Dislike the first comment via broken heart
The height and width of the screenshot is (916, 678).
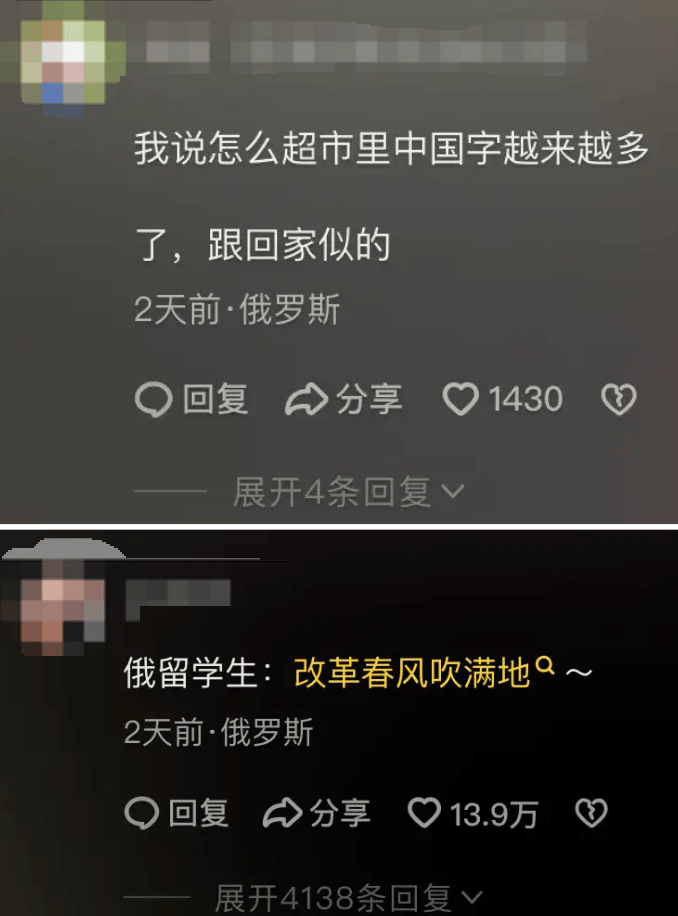tap(619, 399)
